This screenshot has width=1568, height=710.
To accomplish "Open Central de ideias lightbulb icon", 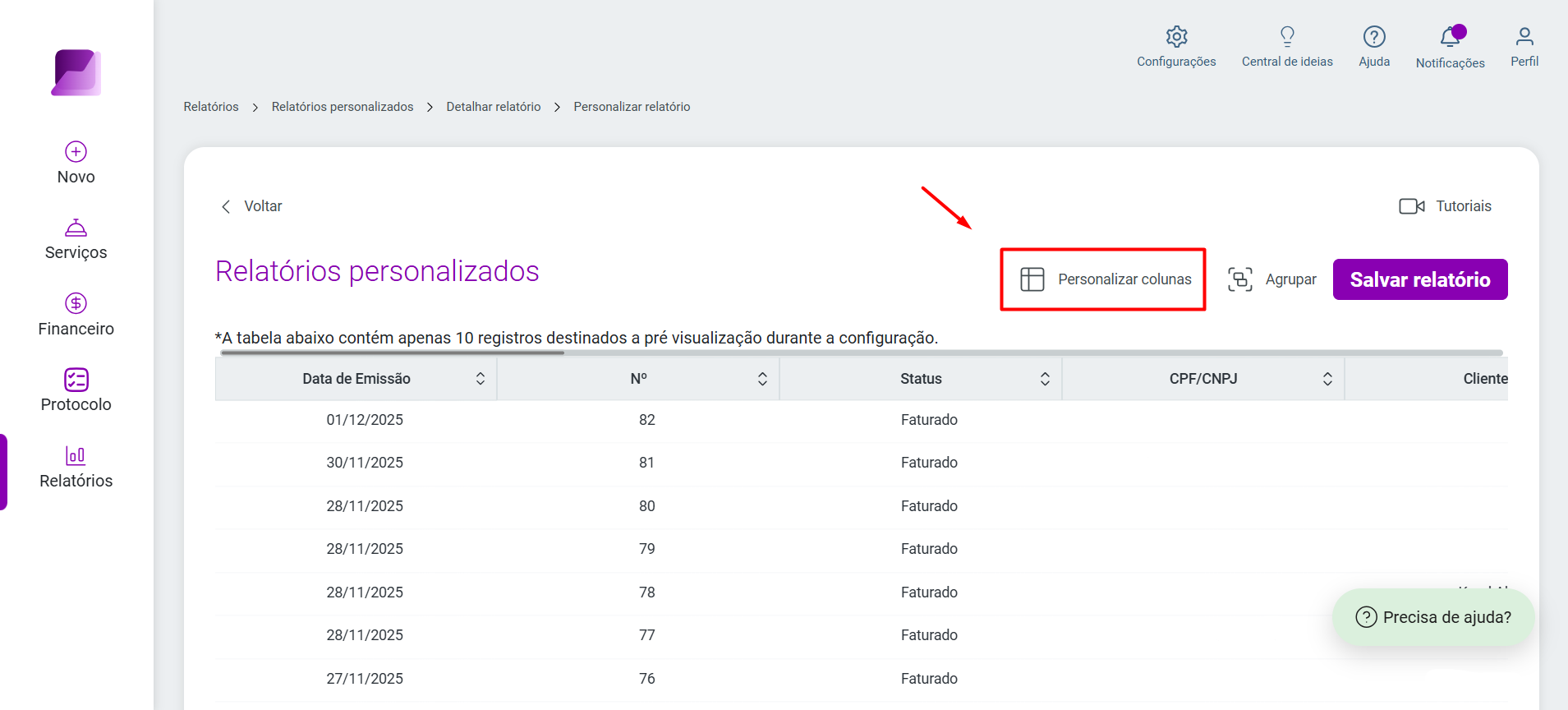I will (1287, 36).
